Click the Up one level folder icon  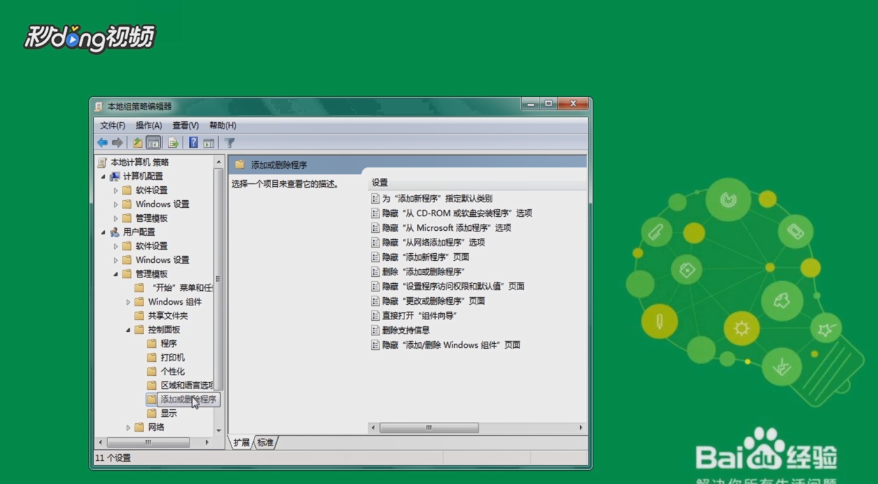(x=138, y=143)
